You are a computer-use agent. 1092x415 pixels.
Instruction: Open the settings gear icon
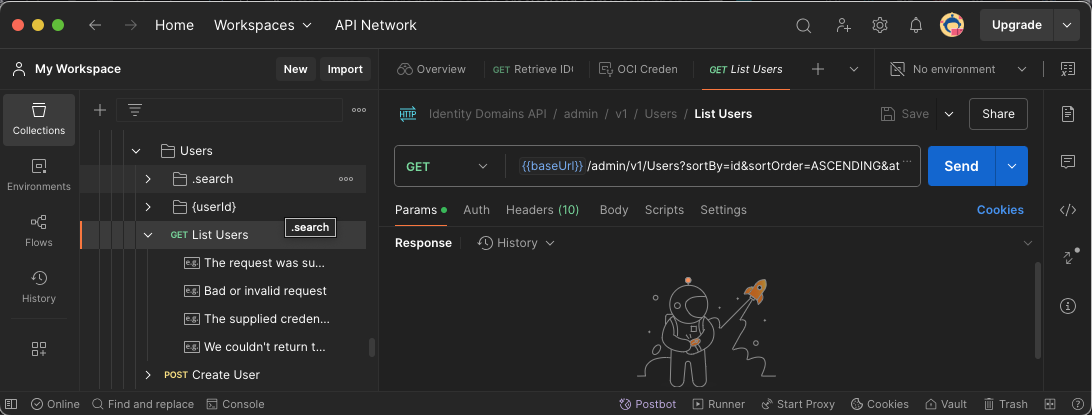tap(880, 26)
